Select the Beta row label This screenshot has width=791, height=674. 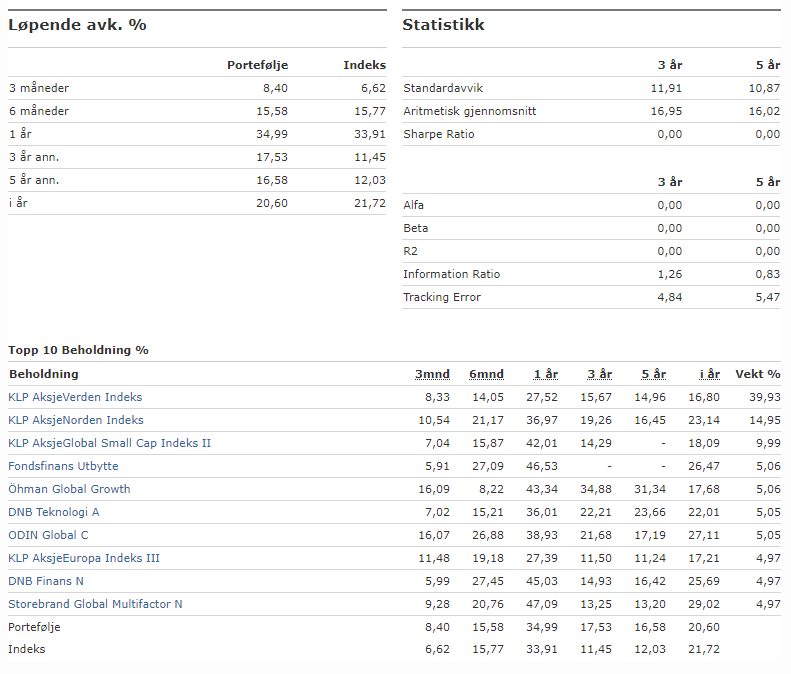tap(415, 228)
